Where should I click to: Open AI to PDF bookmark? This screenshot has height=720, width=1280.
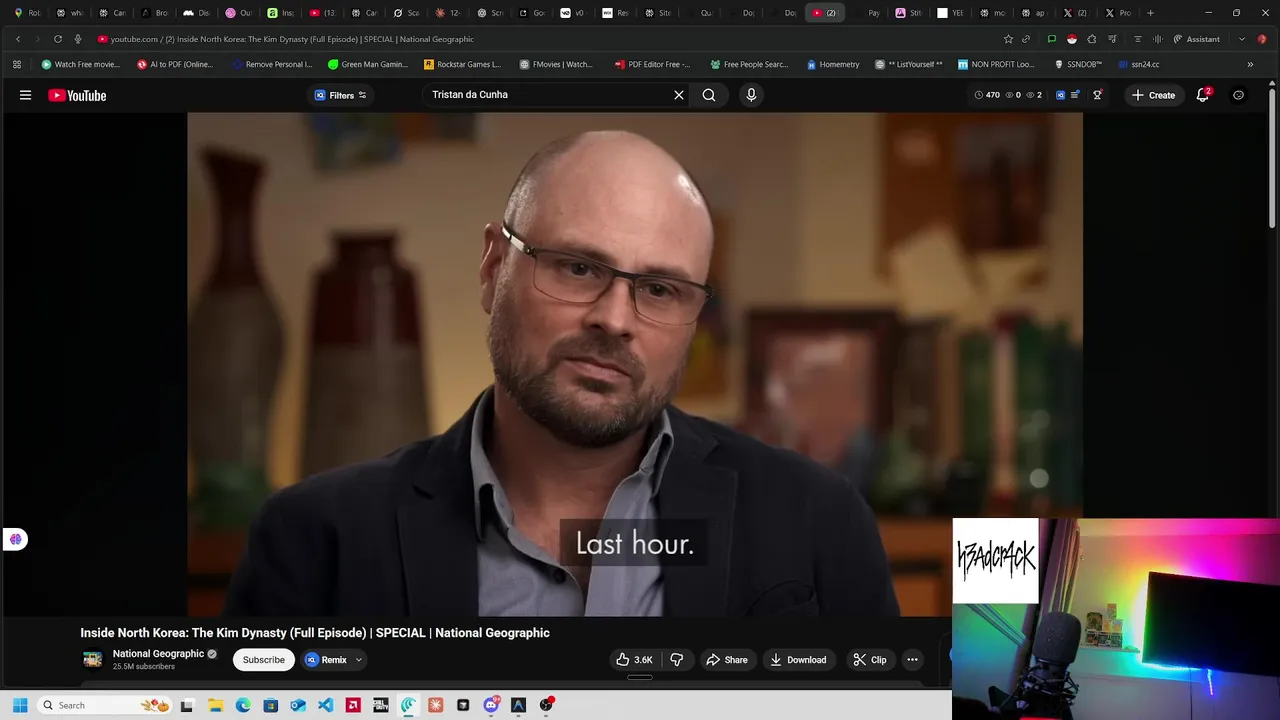point(175,64)
